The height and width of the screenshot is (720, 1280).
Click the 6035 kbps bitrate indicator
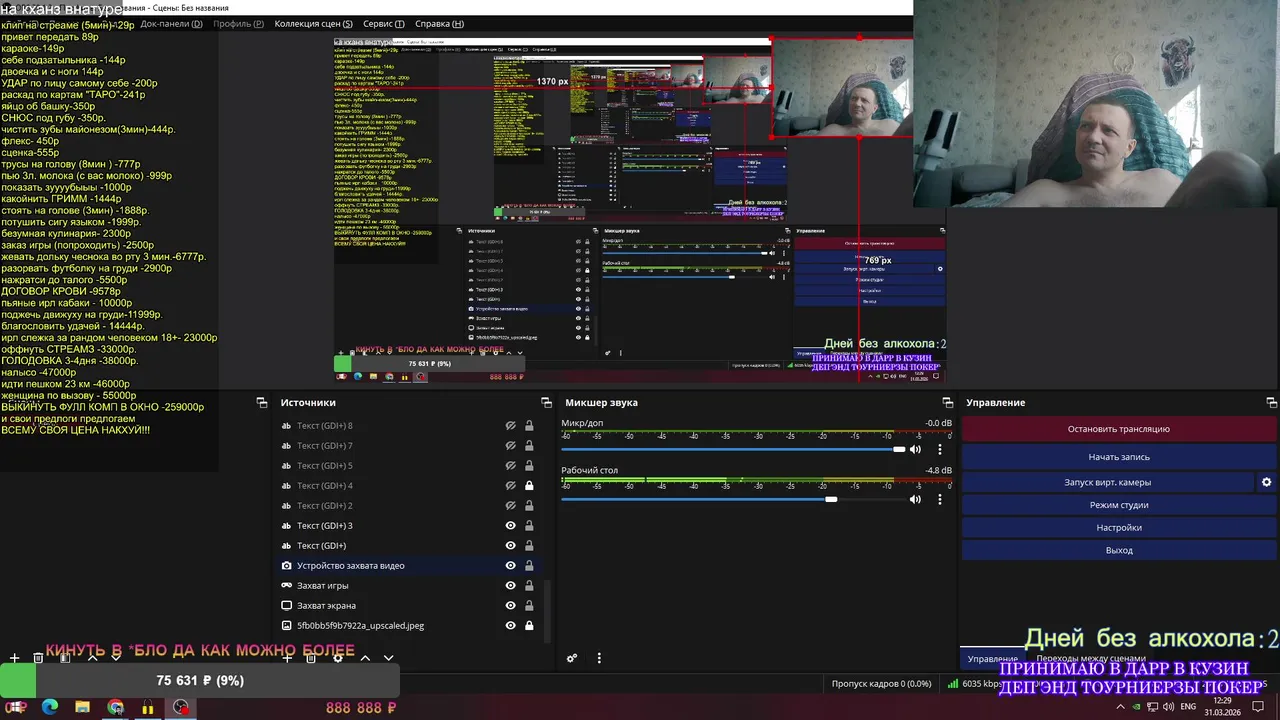(x=973, y=684)
